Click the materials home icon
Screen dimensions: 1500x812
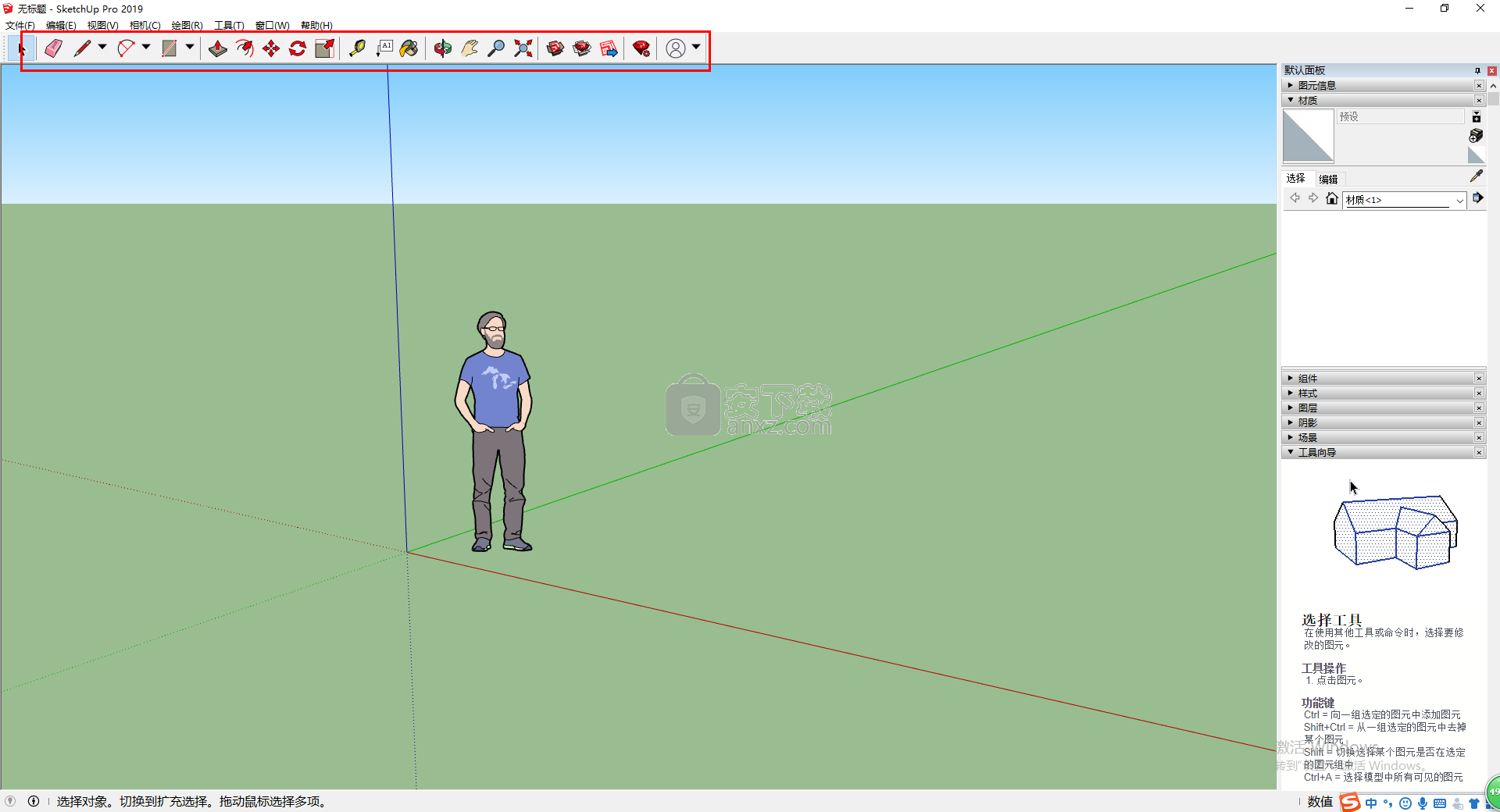click(x=1332, y=198)
